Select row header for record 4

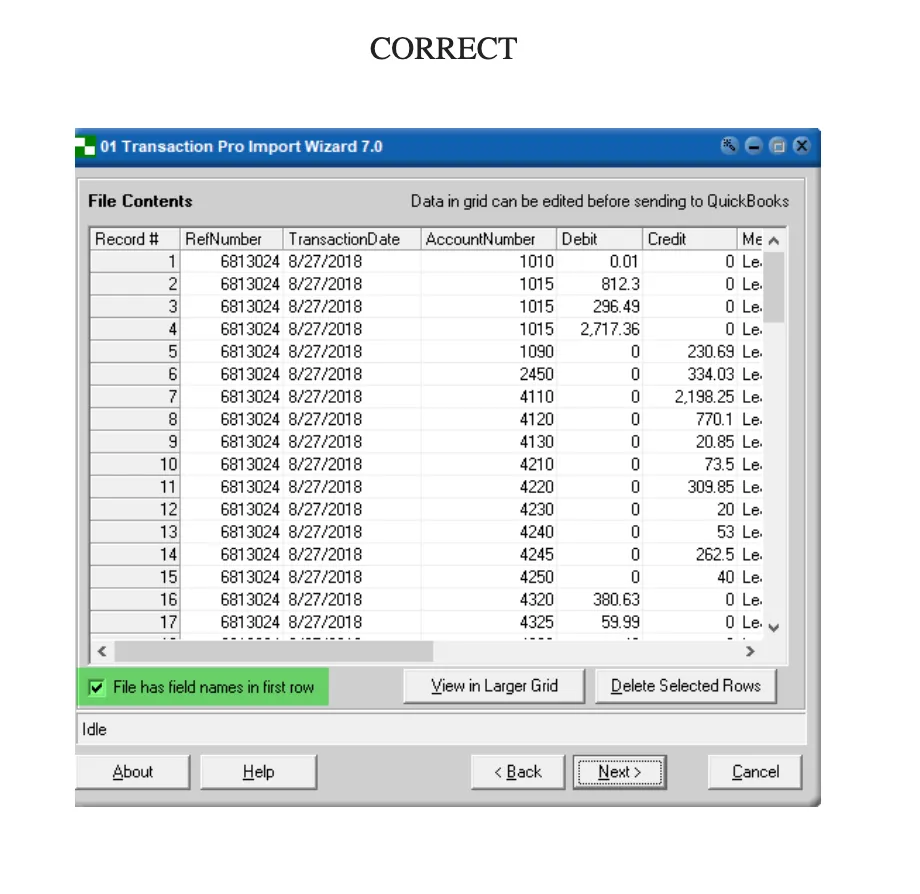click(135, 329)
